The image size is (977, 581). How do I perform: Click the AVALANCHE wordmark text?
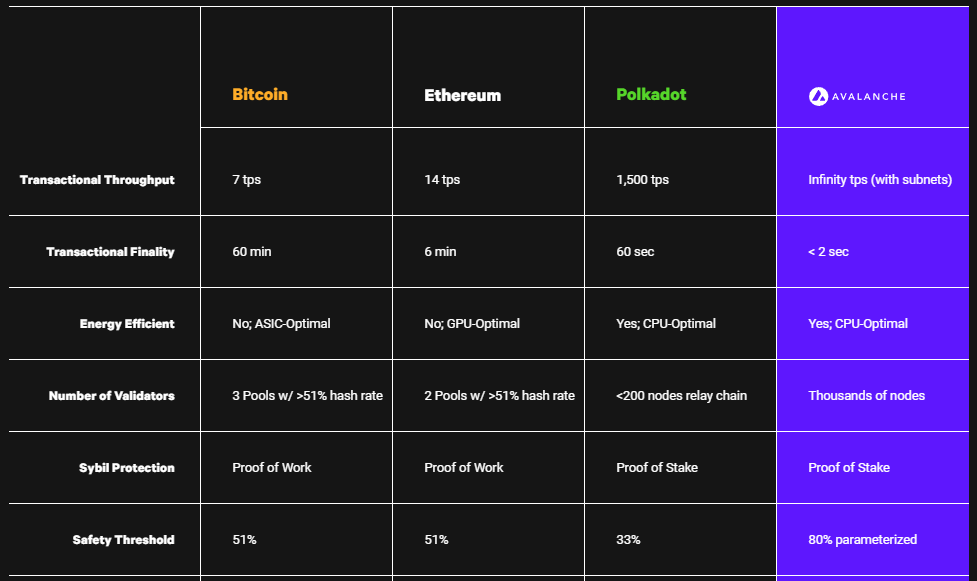(869, 97)
